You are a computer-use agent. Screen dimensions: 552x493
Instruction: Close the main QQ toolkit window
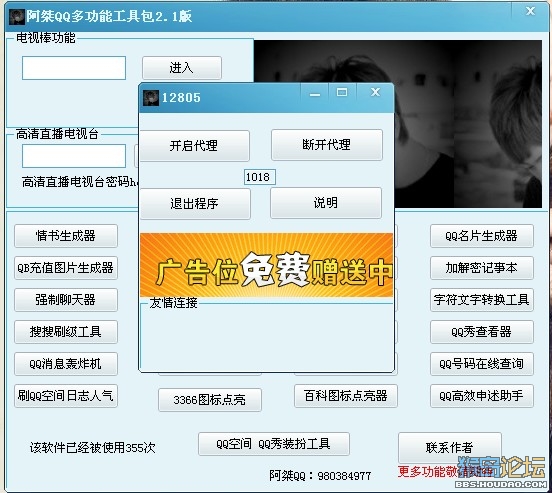tap(530, 11)
